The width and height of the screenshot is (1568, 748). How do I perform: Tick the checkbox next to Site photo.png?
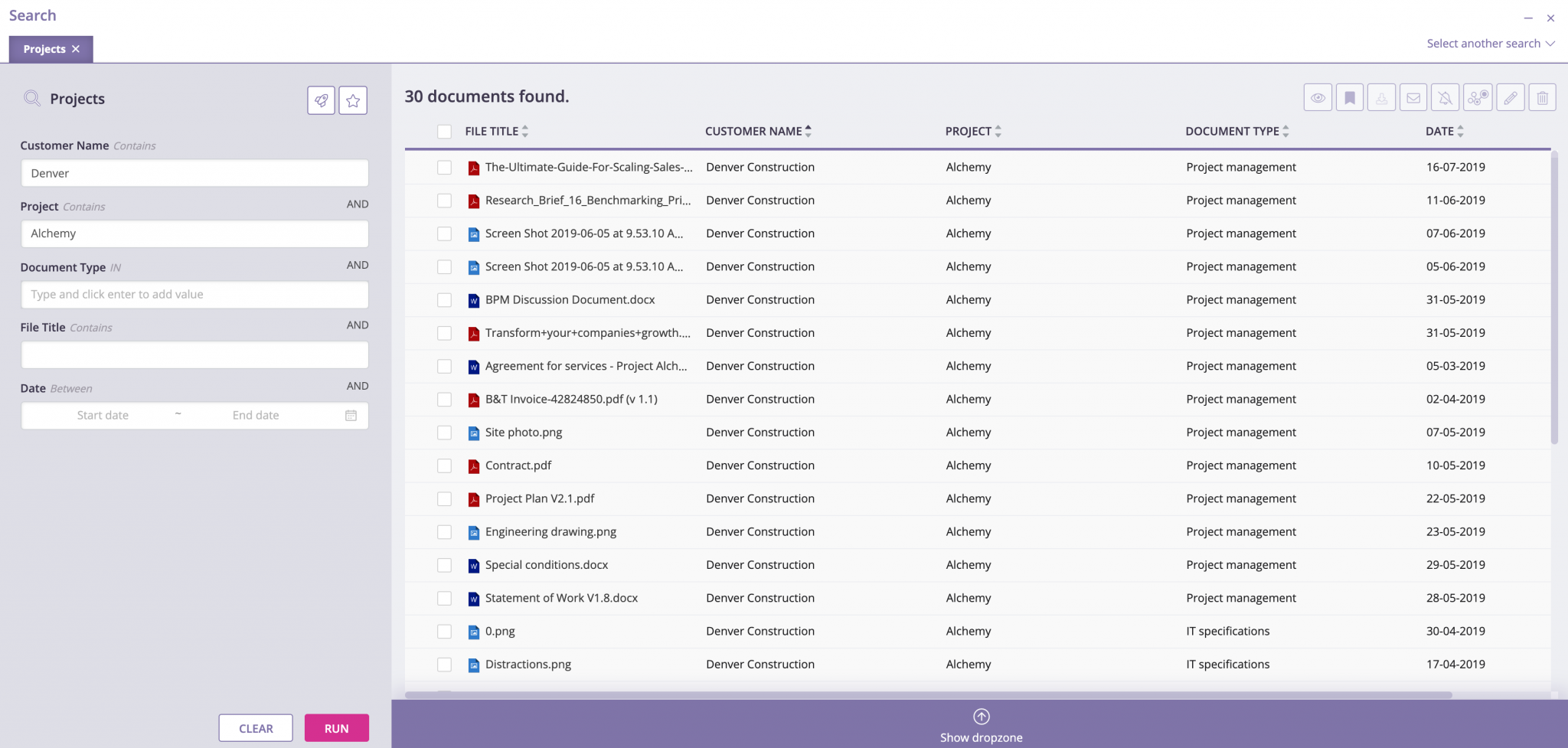click(x=445, y=433)
